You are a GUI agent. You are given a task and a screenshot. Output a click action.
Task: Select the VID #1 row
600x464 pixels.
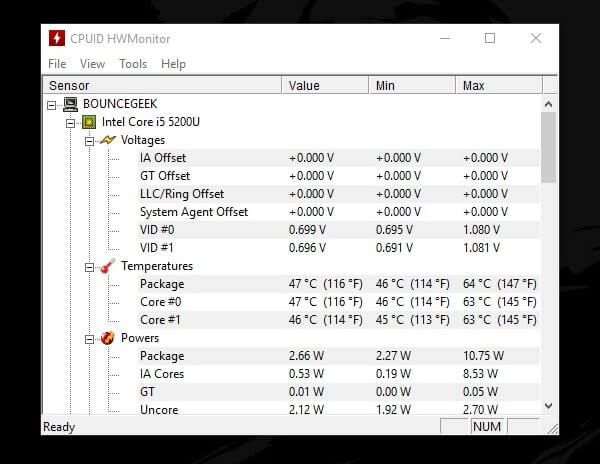(x=339, y=247)
